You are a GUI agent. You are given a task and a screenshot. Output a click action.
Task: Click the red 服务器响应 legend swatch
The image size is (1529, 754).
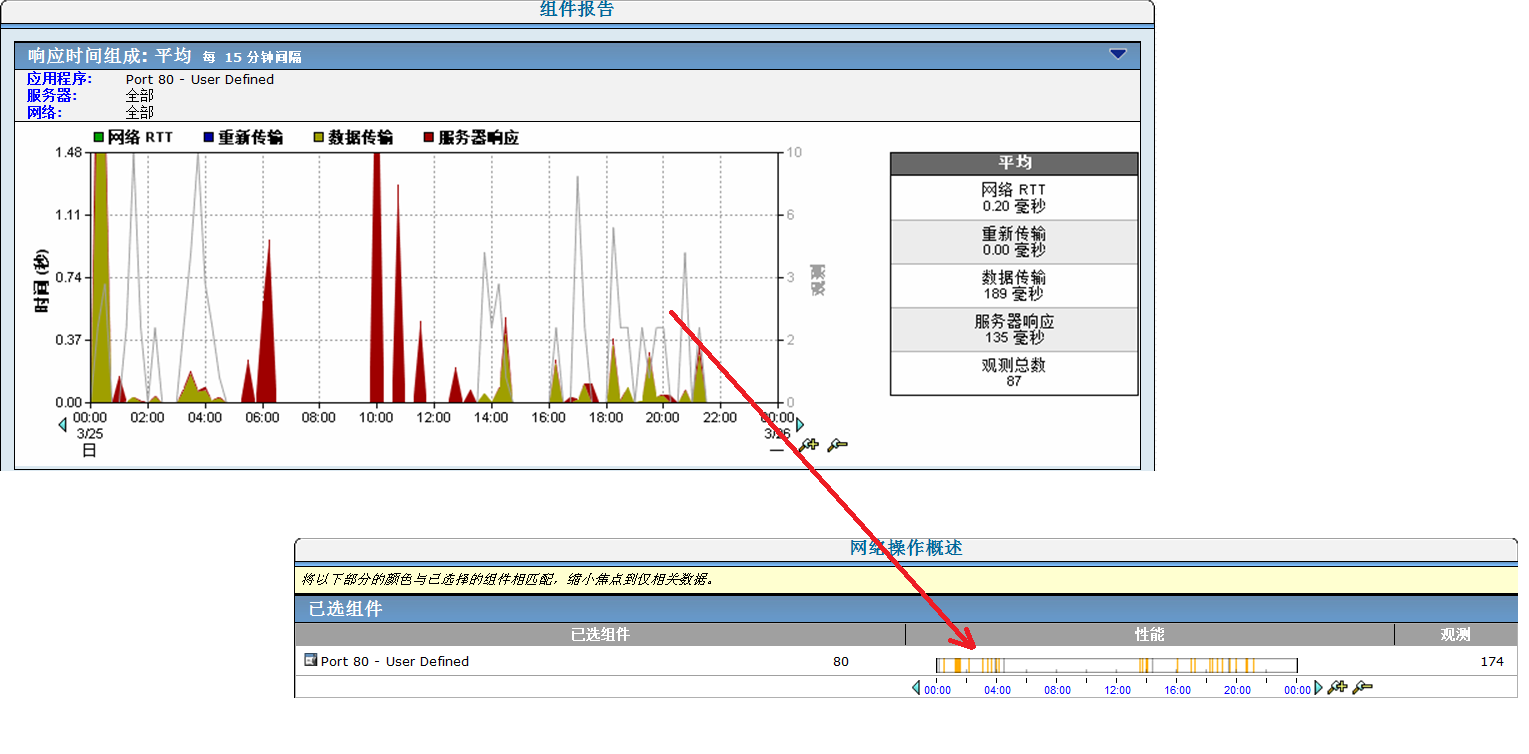429,137
